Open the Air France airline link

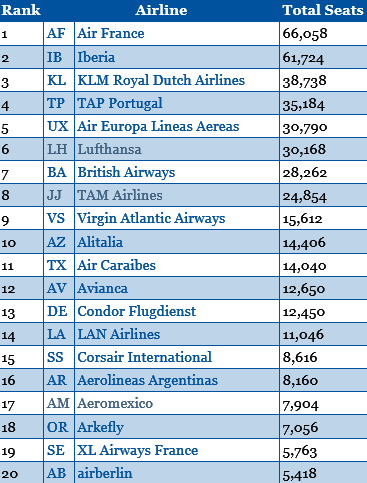click(111, 33)
